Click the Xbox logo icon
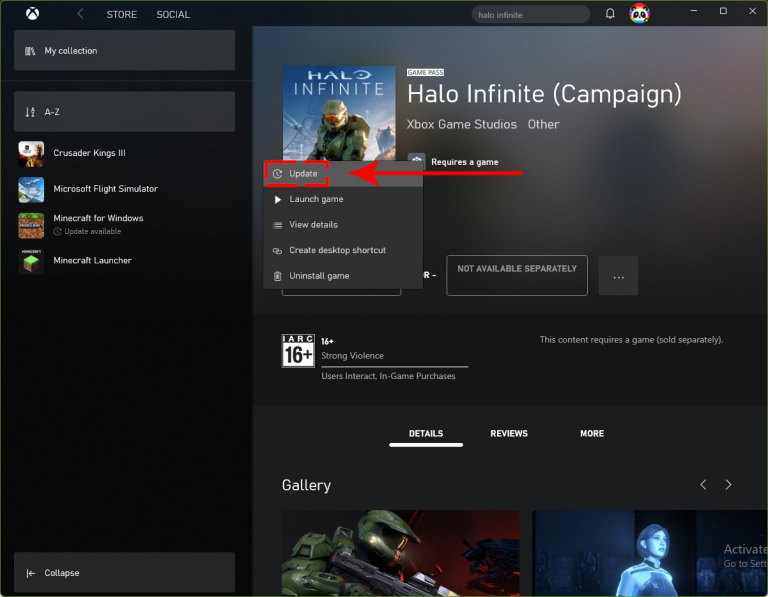The width and height of the screenshot is (768, 597). (32, 14)
